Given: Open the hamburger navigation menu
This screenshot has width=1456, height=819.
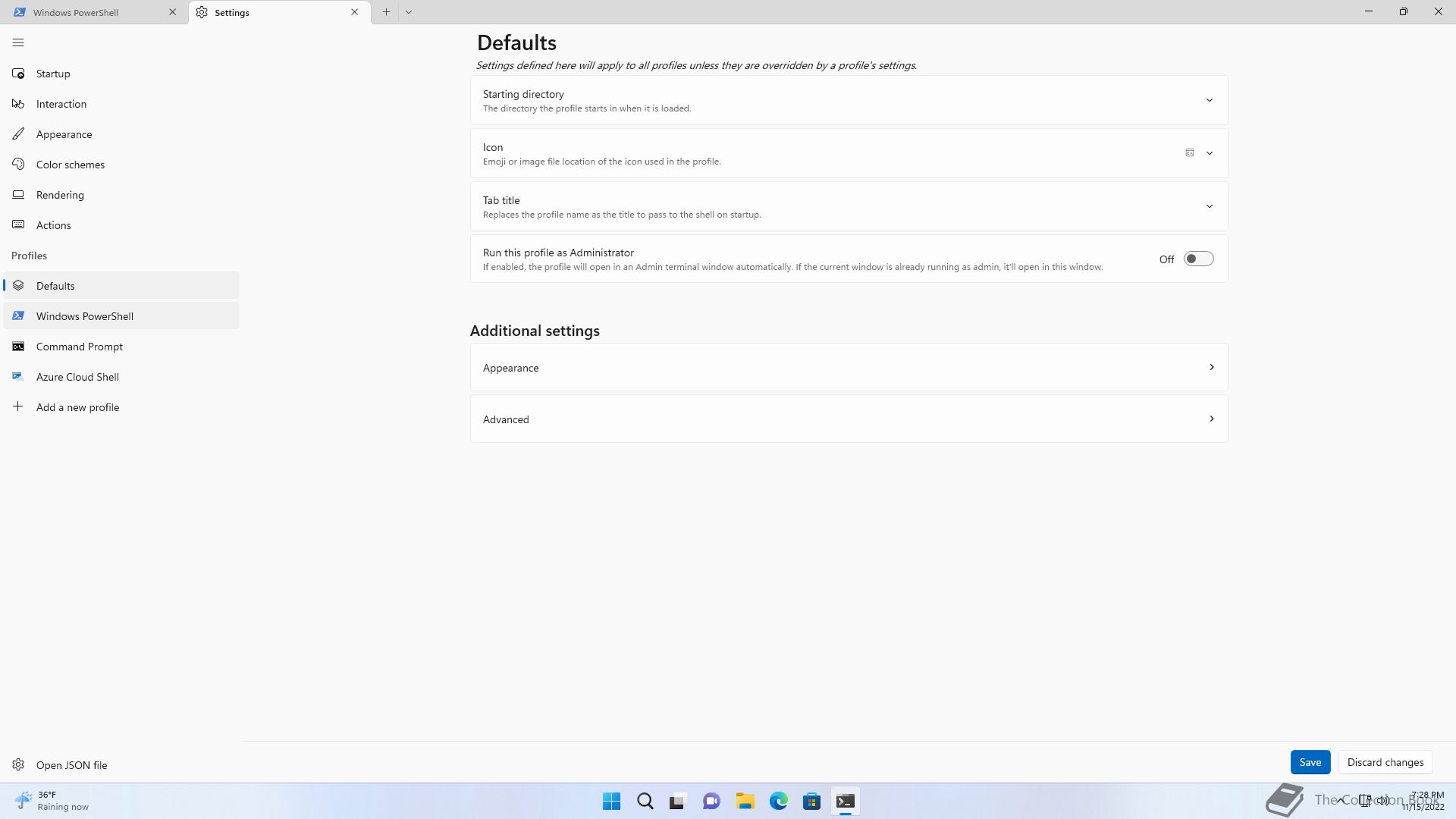Looking at the screenshot, I should (18, 42).
